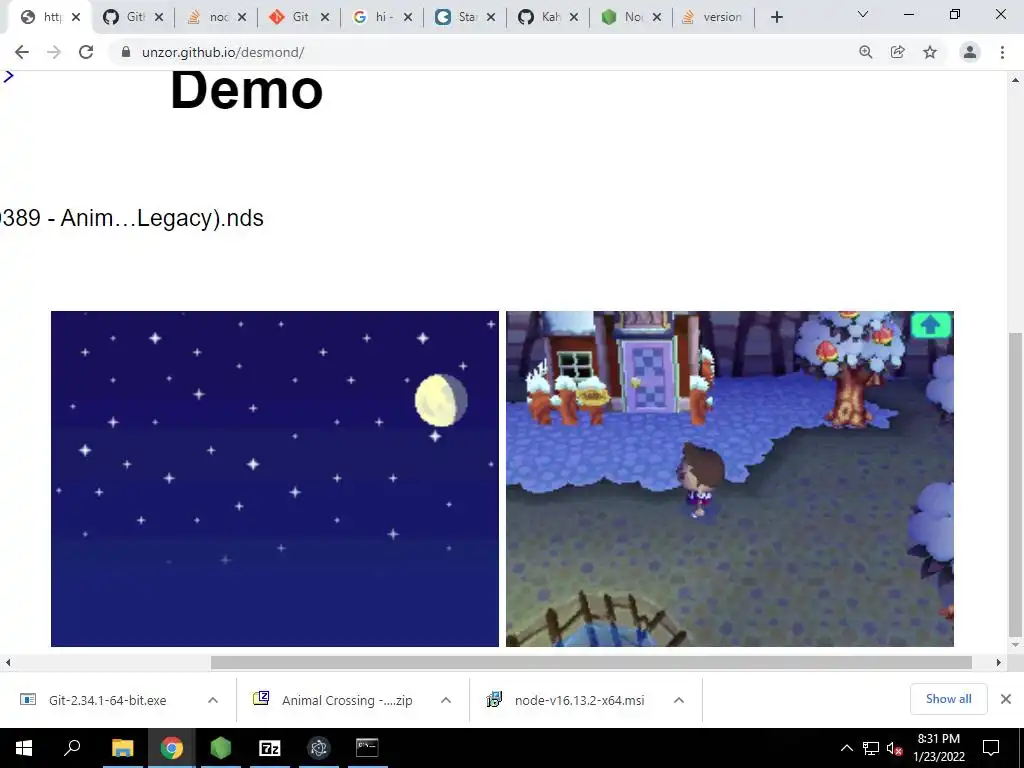
Task: Open the notification center
Action: [x=991, y=748]
